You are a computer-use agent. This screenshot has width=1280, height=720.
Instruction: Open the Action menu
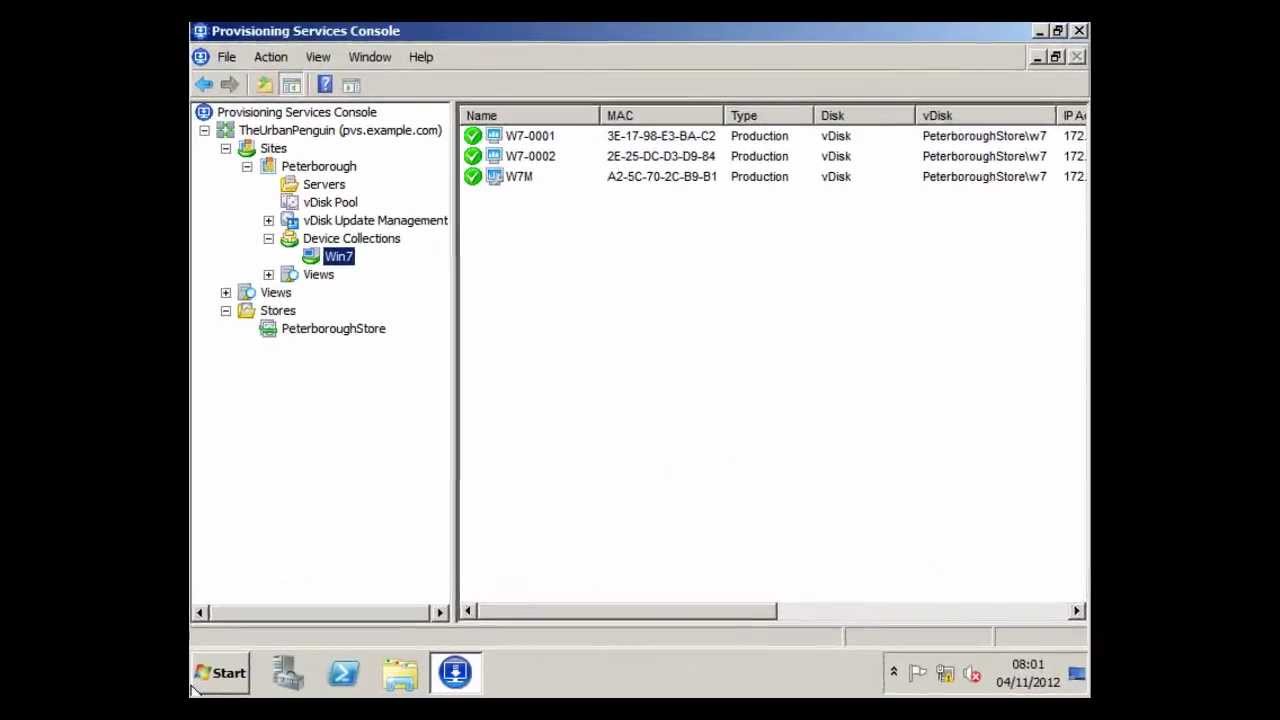(270, 57)
